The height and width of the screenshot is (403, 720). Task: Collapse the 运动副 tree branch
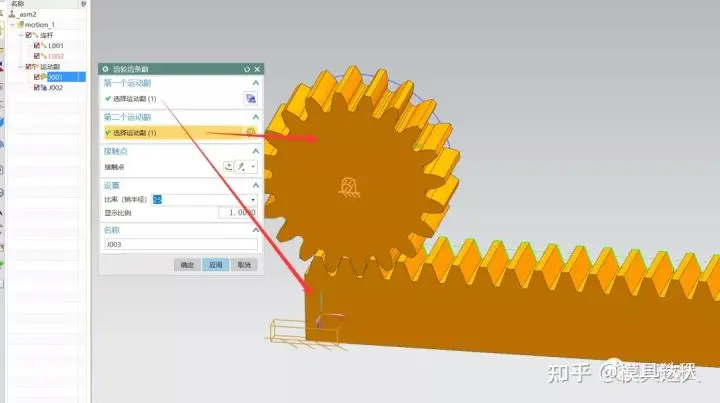point(21,67)
